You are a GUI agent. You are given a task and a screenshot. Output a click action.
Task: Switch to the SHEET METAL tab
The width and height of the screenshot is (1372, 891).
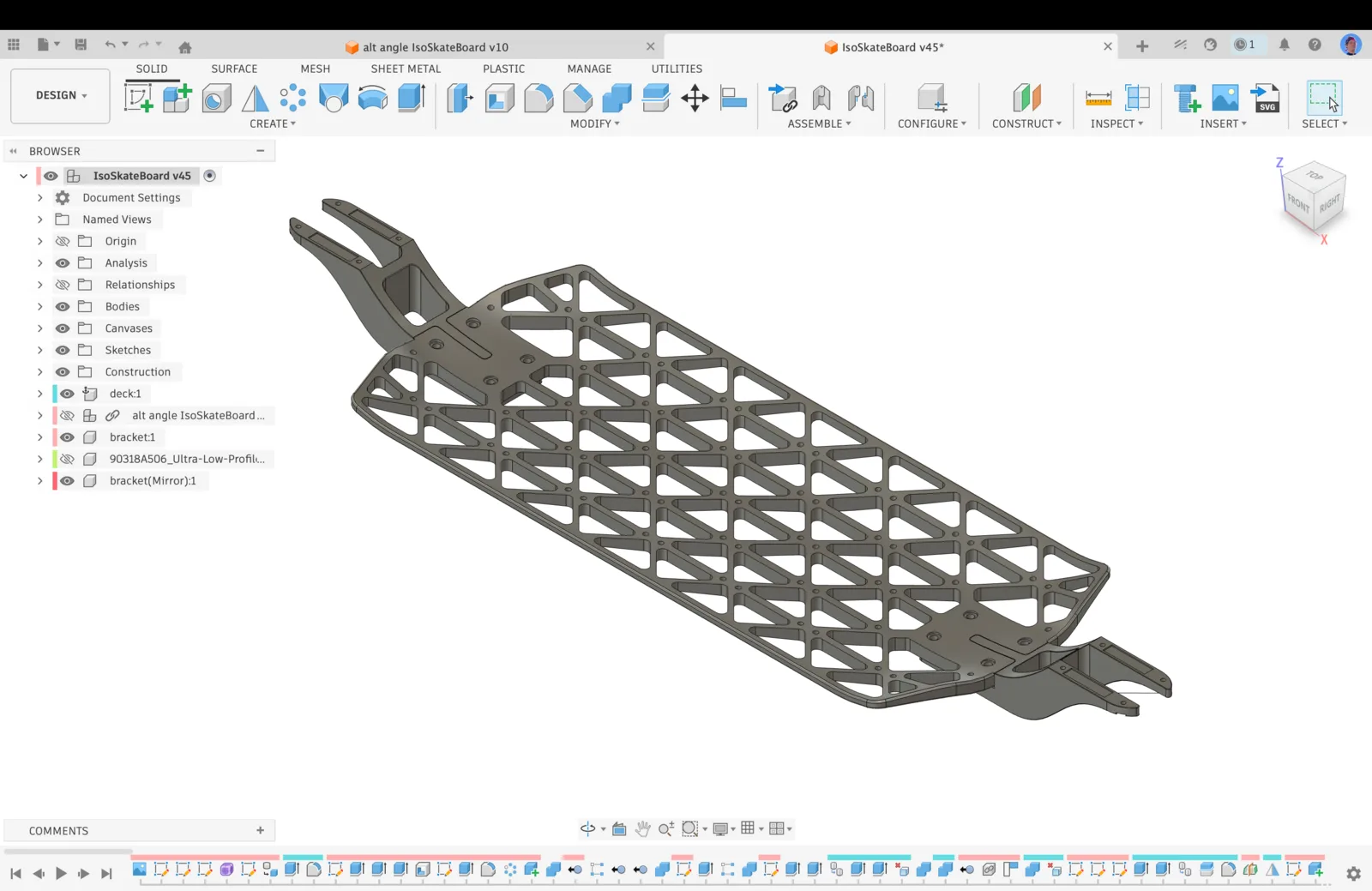click(406, 69)
